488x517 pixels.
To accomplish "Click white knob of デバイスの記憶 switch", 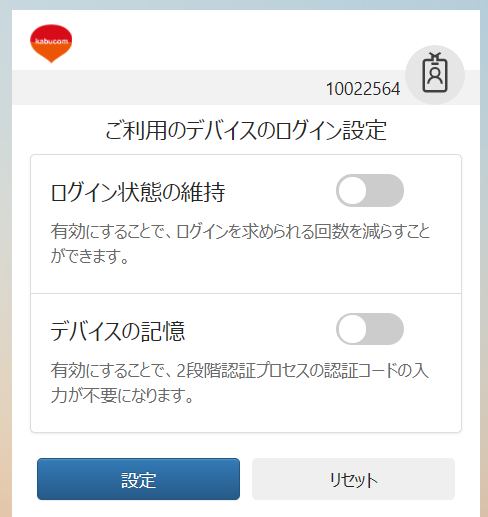I will point(353,329).
